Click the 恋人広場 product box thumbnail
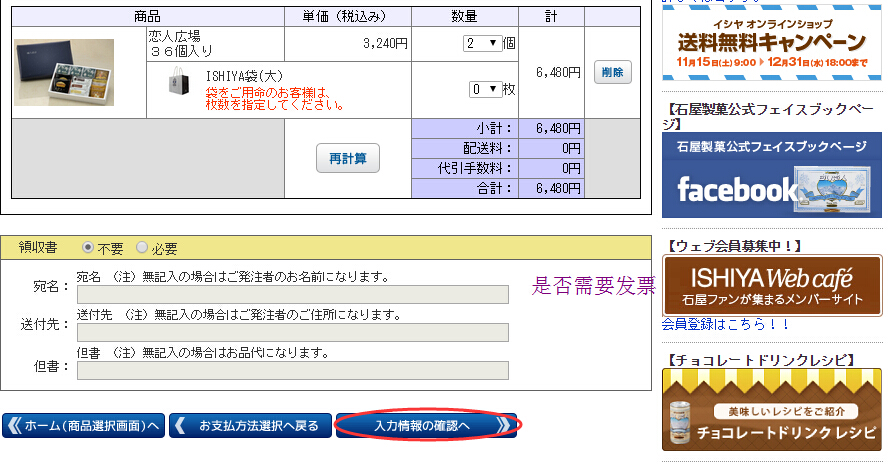The width and height of the screenshot is (890, 465). click(64, 72)
